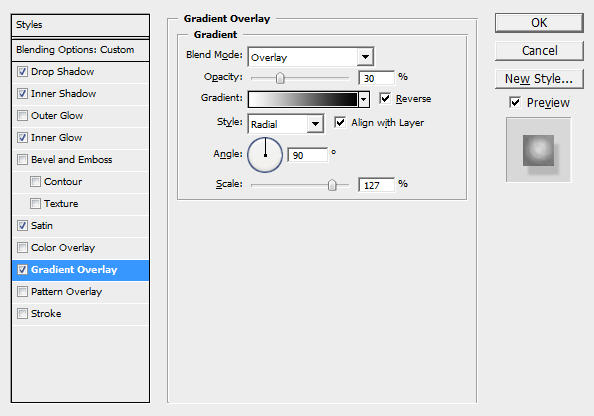Expand the Blend Mode dropdown
This screenshot has height=416, width=594.
(x=365, y=57)
